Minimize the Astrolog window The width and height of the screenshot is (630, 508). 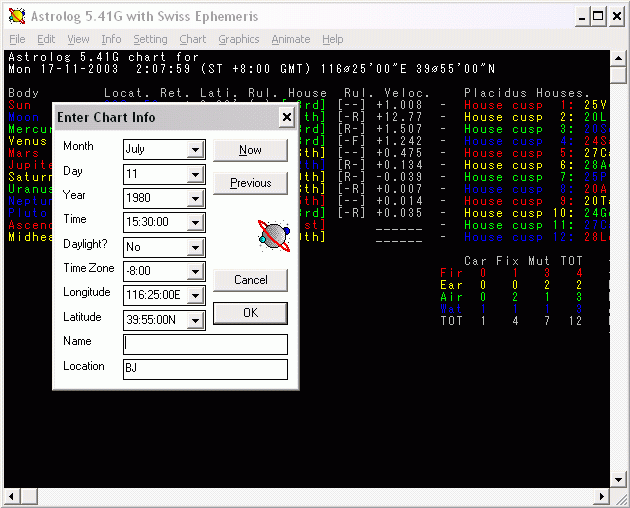coord(581,17)
